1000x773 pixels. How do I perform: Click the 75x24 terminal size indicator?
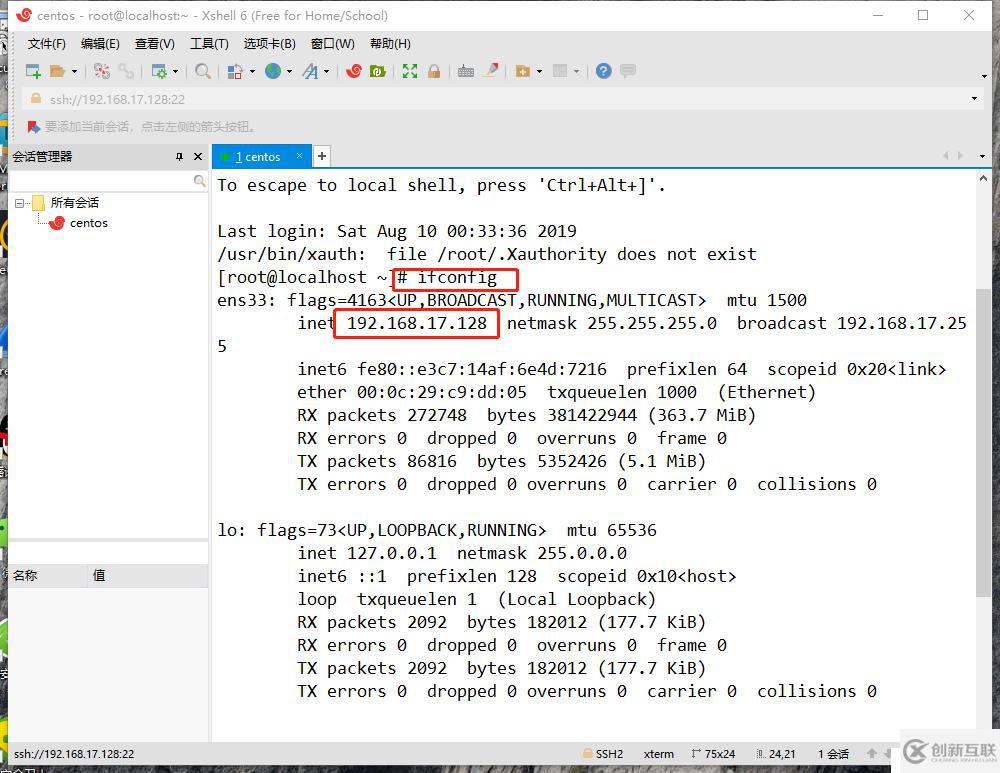pyautogui.click(x=713, y=754)
